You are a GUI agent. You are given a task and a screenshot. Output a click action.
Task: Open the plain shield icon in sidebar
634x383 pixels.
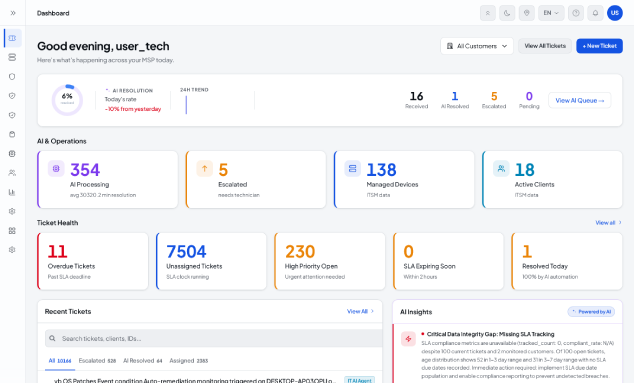tap(12, 76)
